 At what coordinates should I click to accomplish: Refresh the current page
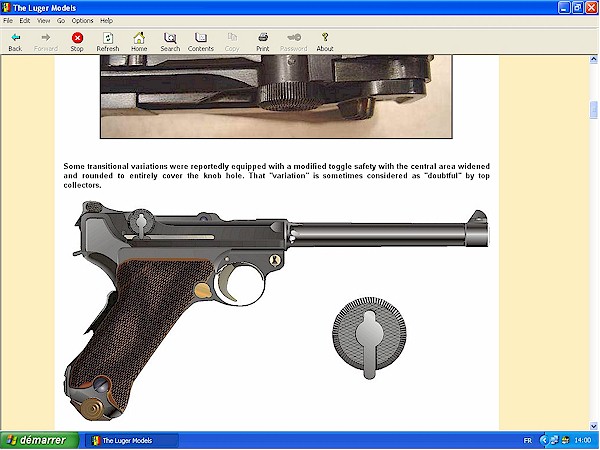point(108,42)
